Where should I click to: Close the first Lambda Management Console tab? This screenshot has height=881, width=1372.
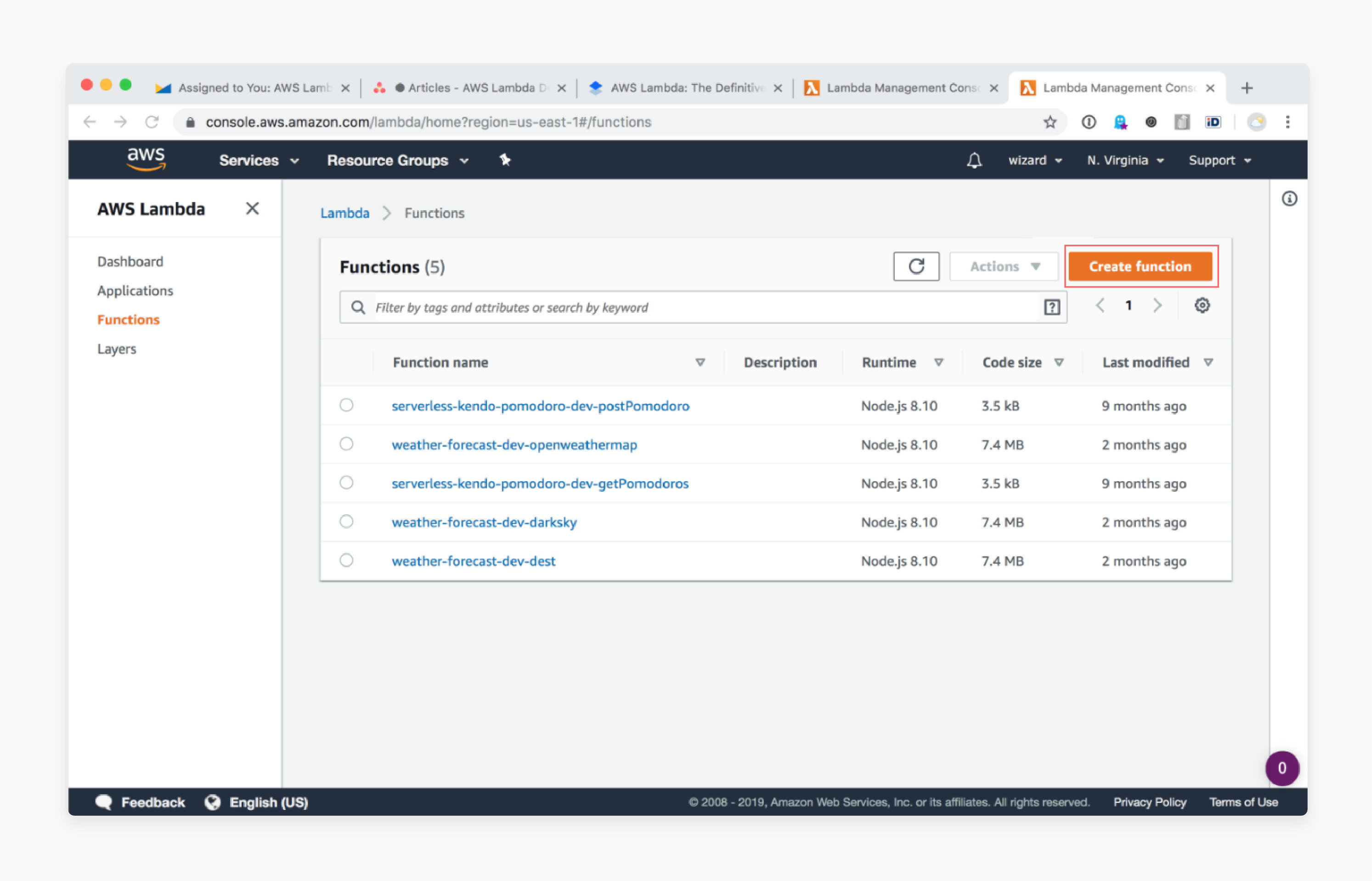click(x=994, y=89)
